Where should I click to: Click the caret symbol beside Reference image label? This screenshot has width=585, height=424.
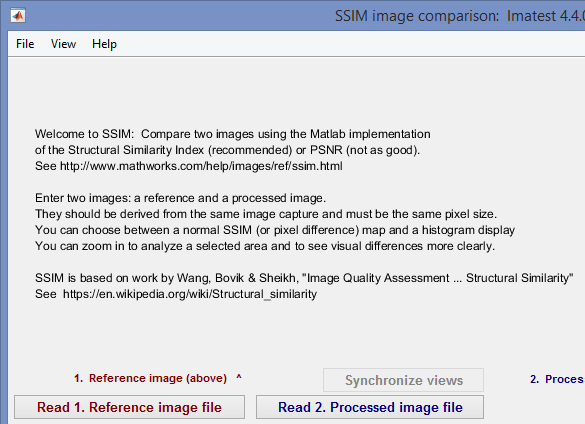click(x=239, y=377)
